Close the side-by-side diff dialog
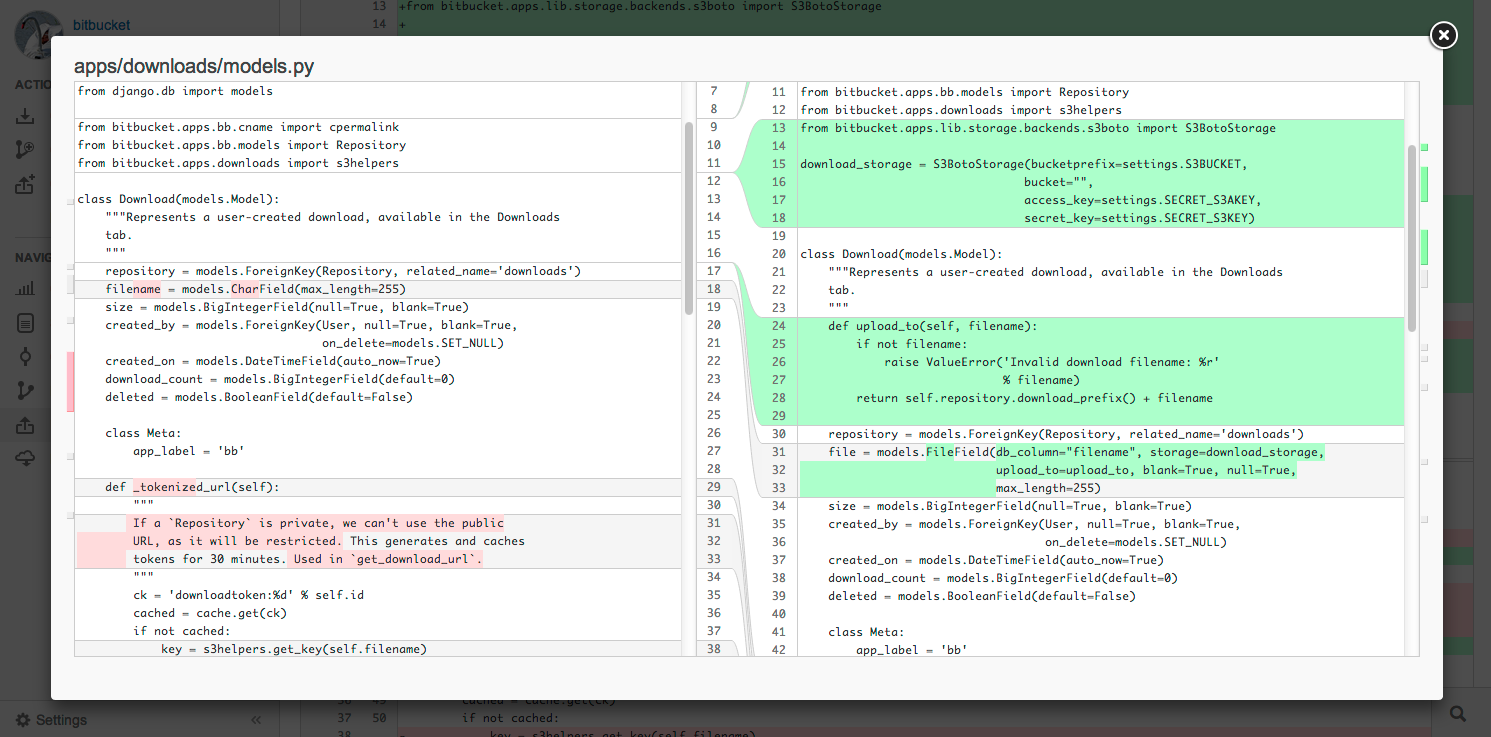This screenshot has height=737, width=1491. pos(1443,35)
